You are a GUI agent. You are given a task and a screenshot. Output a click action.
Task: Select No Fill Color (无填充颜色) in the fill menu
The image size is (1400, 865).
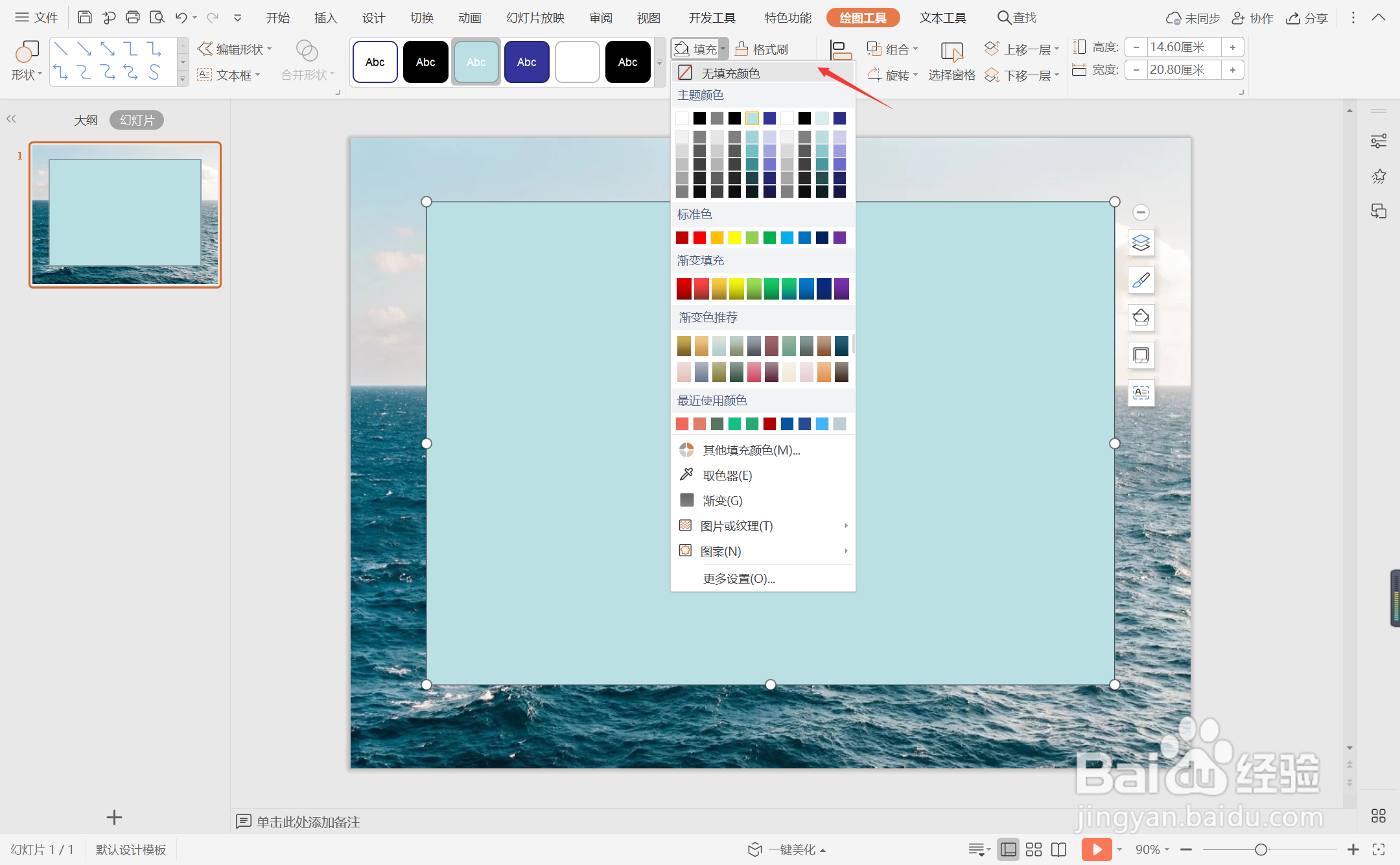pos(730,73)
